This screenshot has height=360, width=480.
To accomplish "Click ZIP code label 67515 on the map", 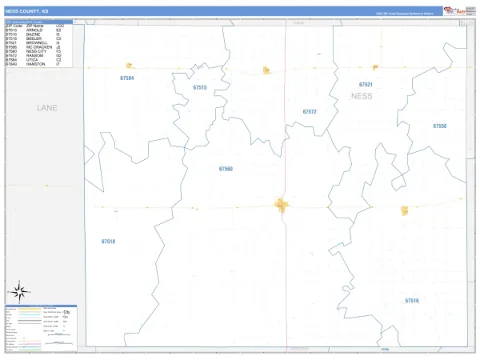I will [x=200, y=87].
